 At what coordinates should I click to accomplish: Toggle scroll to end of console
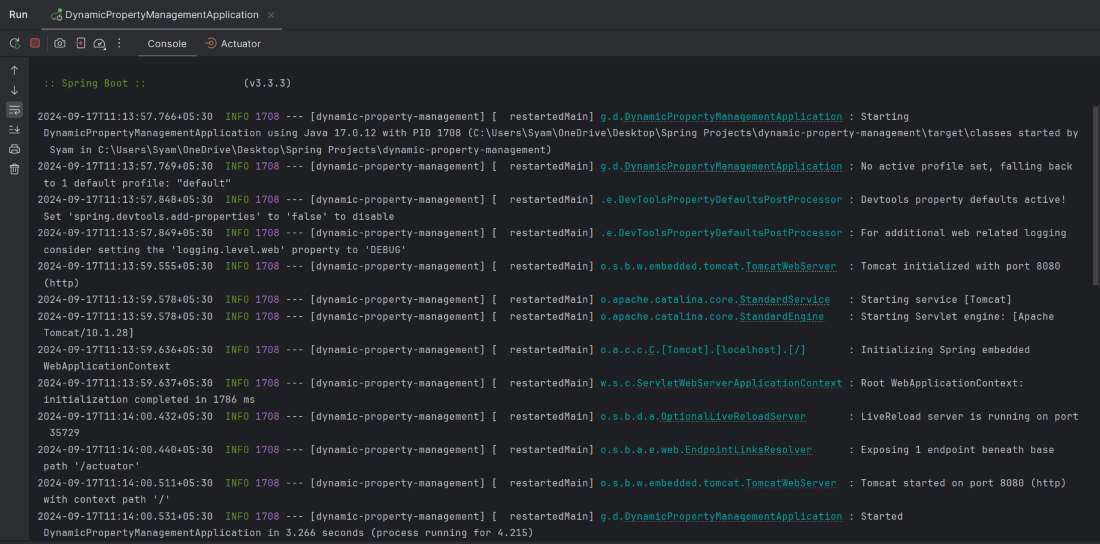tap(14, 129)
